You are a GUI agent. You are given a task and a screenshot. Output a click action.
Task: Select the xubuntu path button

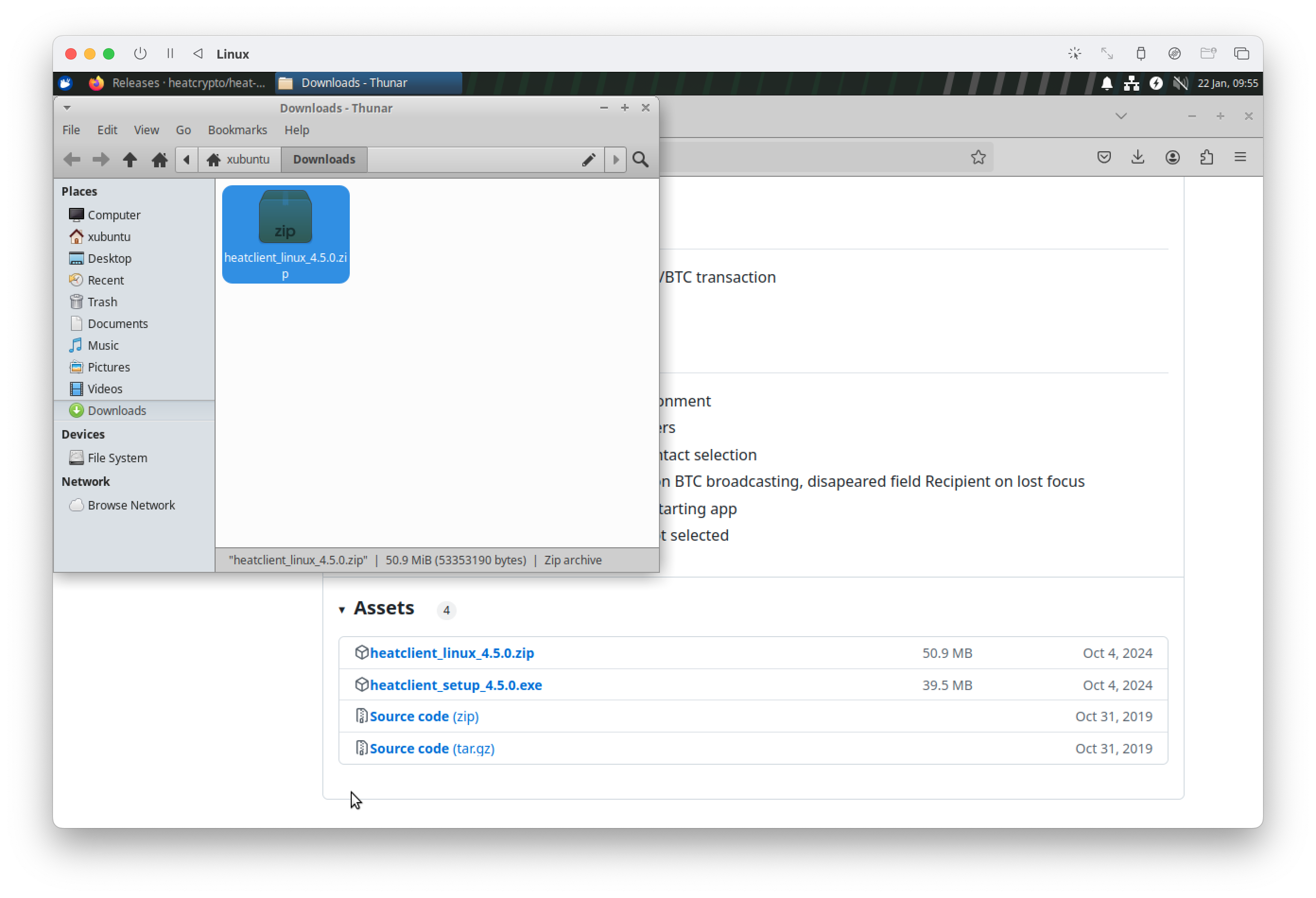(x=239, y=160)
